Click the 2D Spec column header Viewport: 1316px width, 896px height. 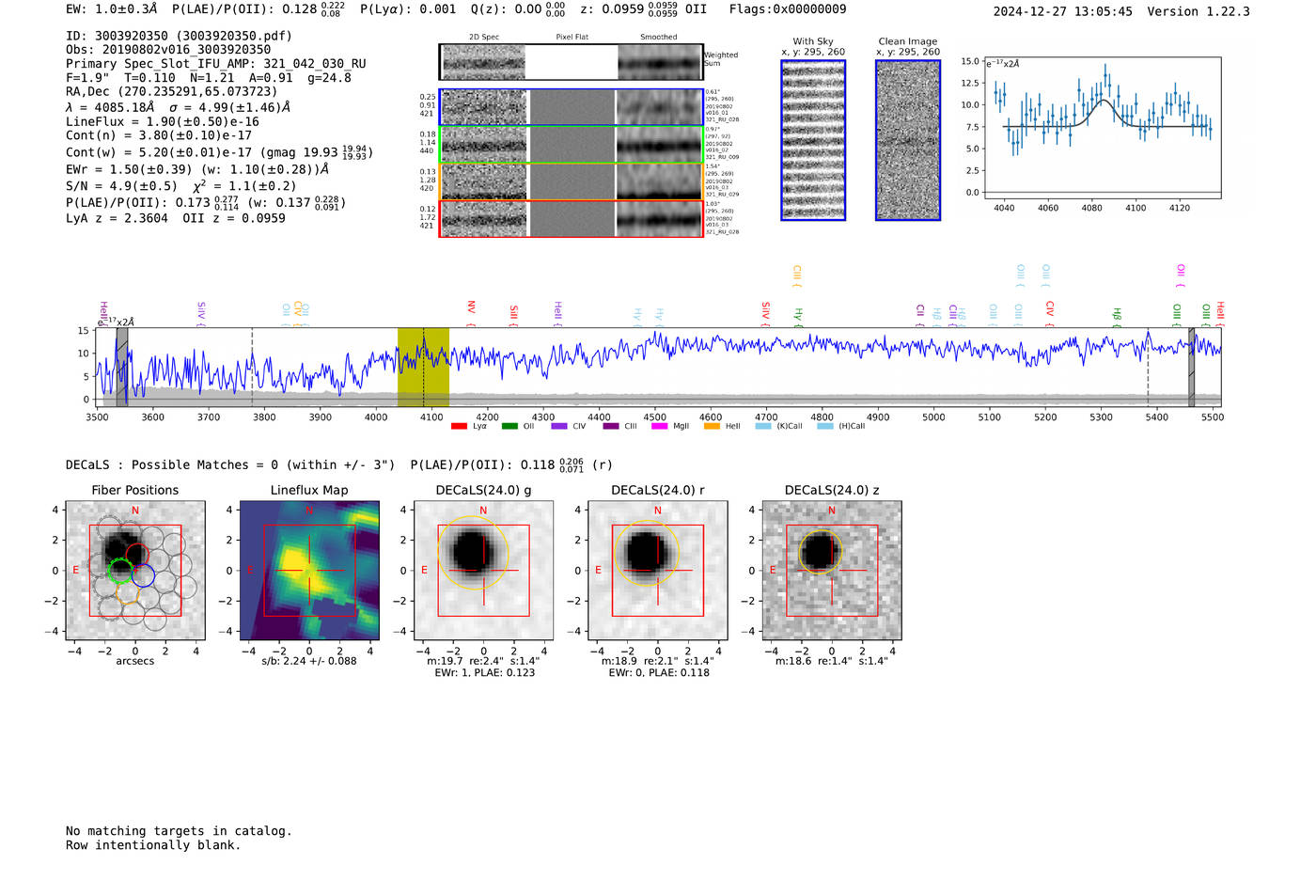[x=484, y=38]
